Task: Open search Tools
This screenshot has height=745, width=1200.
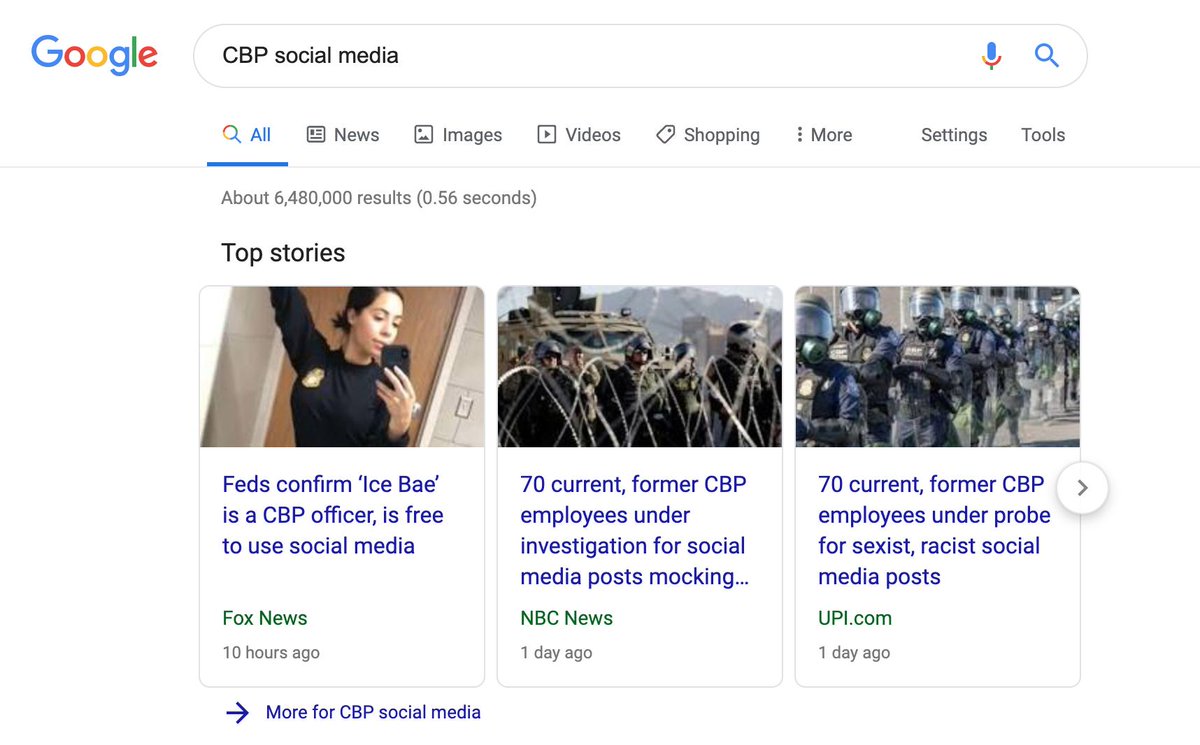Action: tap(1043, 135)
